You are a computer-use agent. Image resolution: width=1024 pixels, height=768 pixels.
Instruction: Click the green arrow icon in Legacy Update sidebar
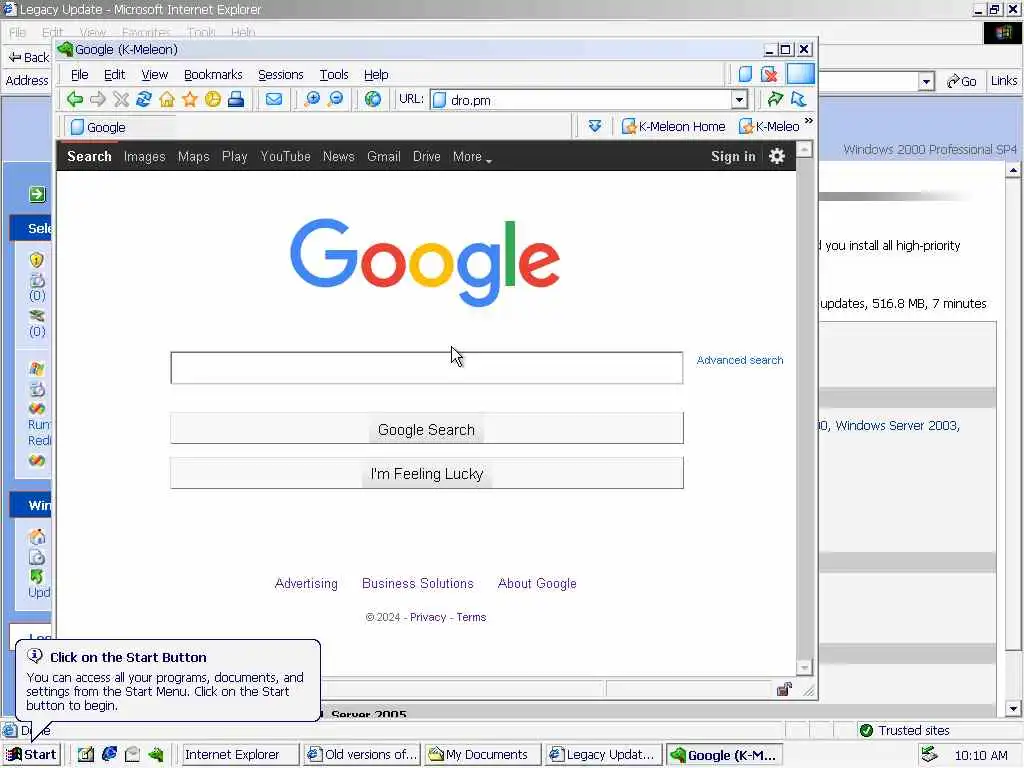click(37, 194)
